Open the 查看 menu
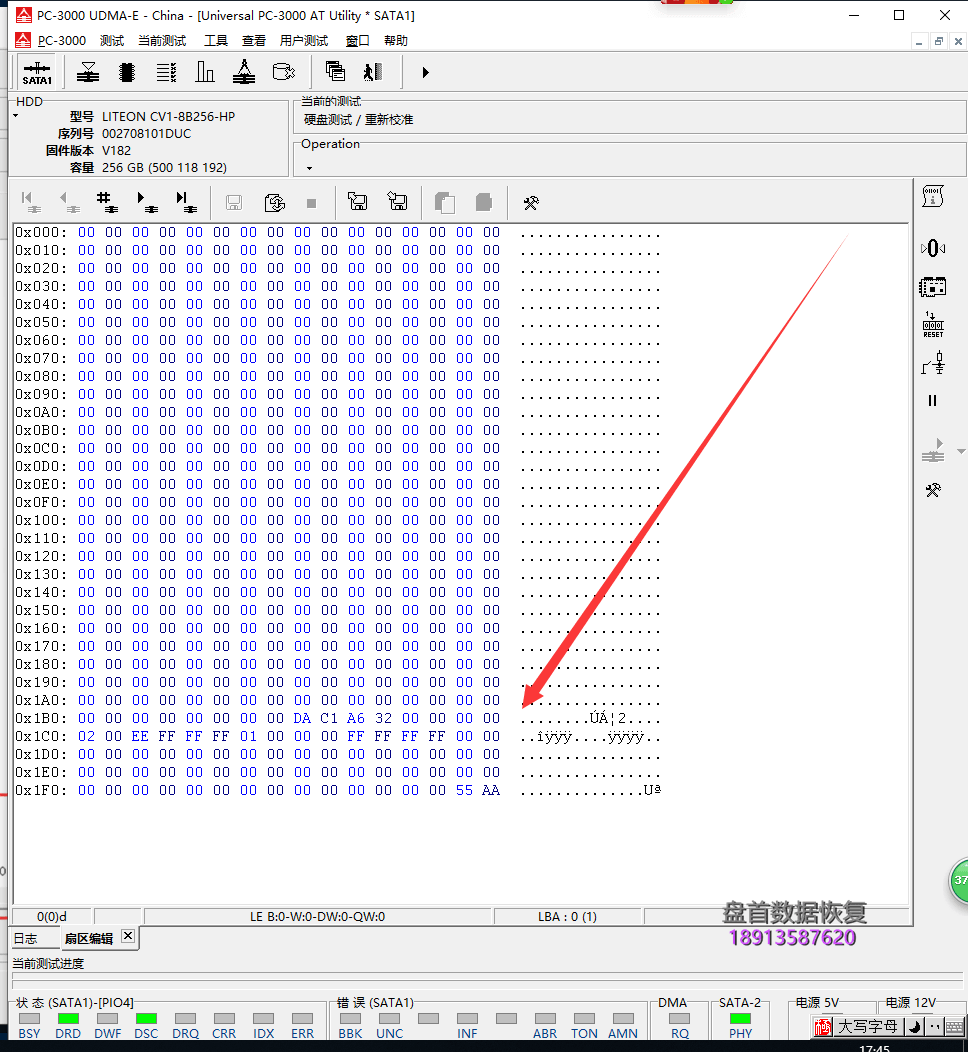 coord(254,41)
